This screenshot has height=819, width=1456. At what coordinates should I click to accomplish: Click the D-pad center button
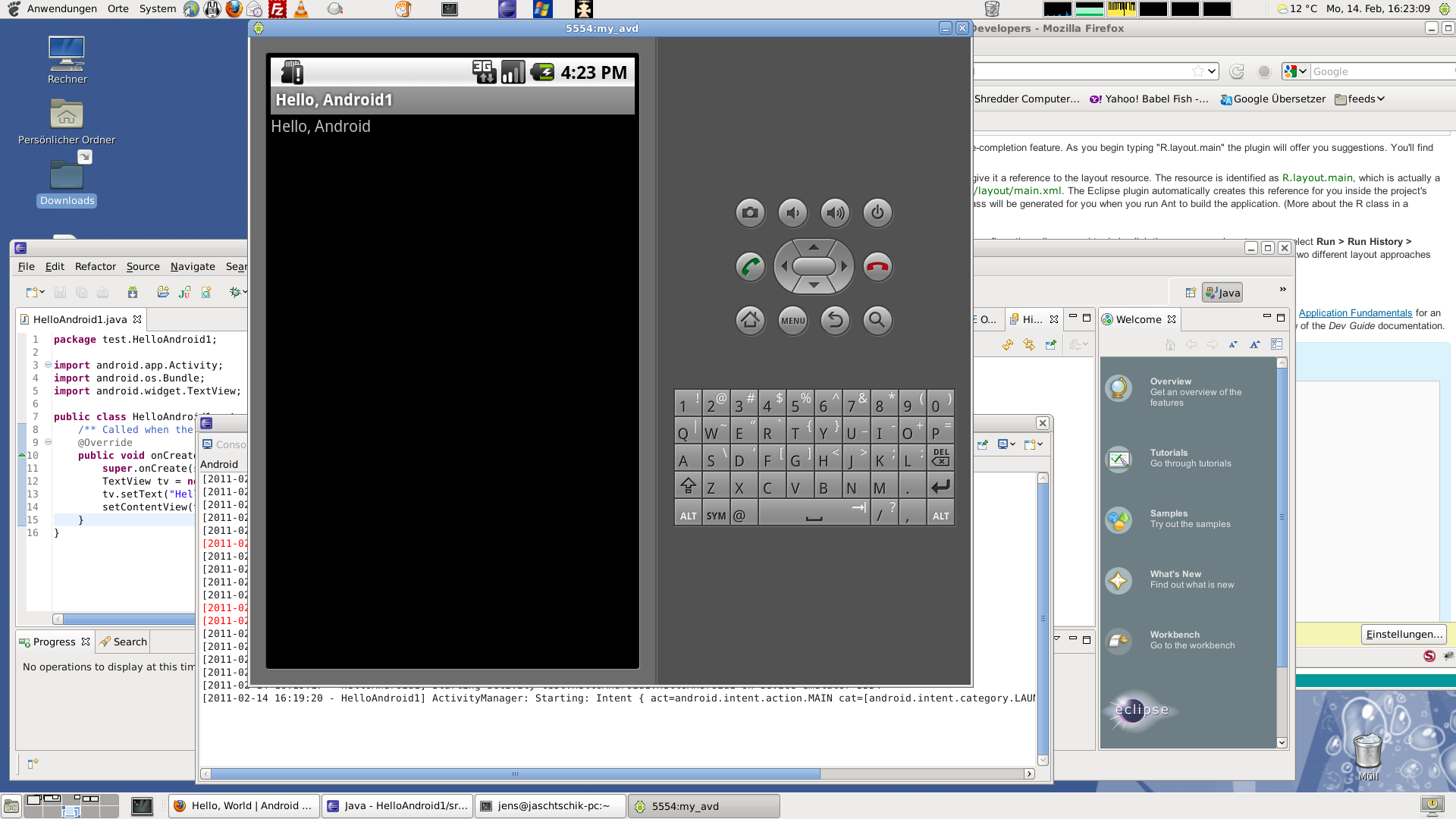(x=814, y=266)
